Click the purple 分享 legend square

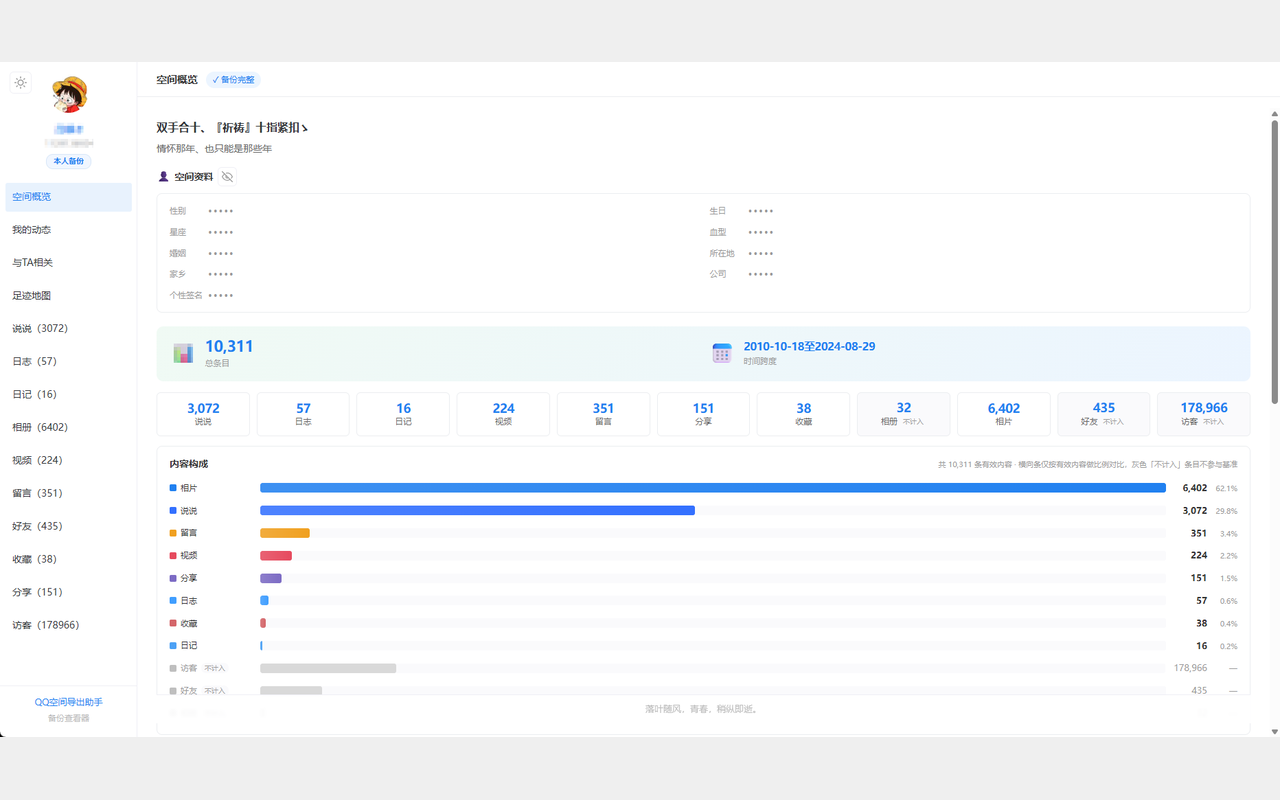click(173, 578)
